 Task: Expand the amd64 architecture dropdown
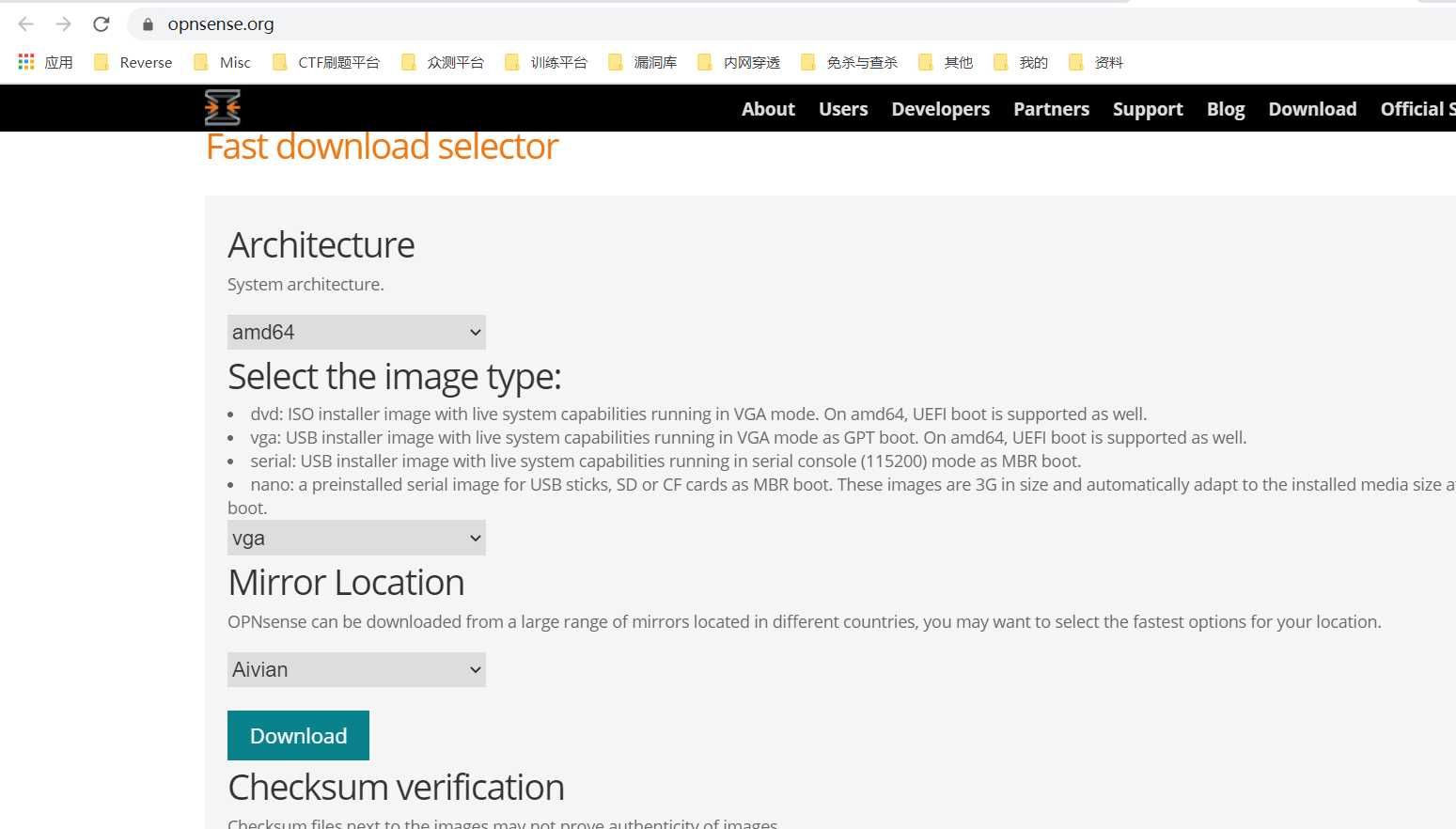[x=356, y=332]
